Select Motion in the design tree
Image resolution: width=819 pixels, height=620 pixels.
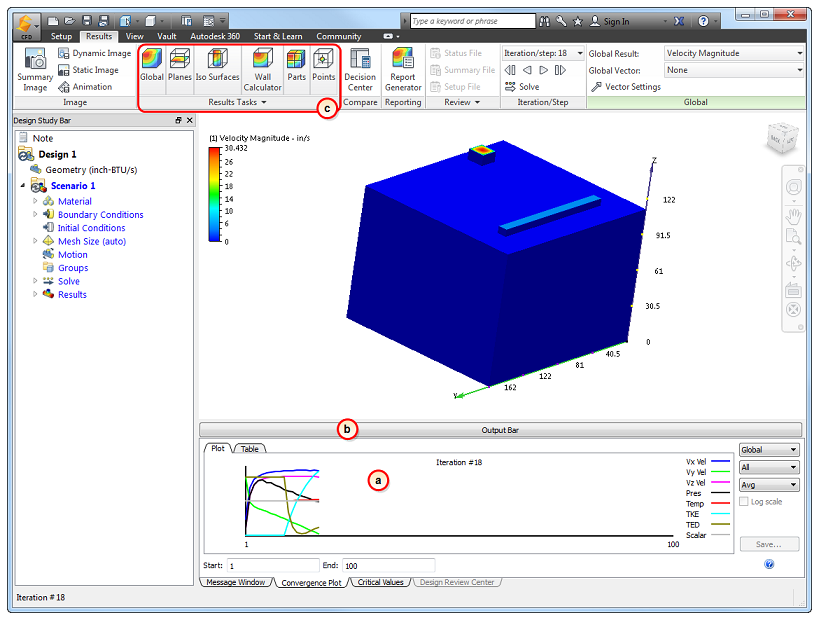click(x=66, y=254)
